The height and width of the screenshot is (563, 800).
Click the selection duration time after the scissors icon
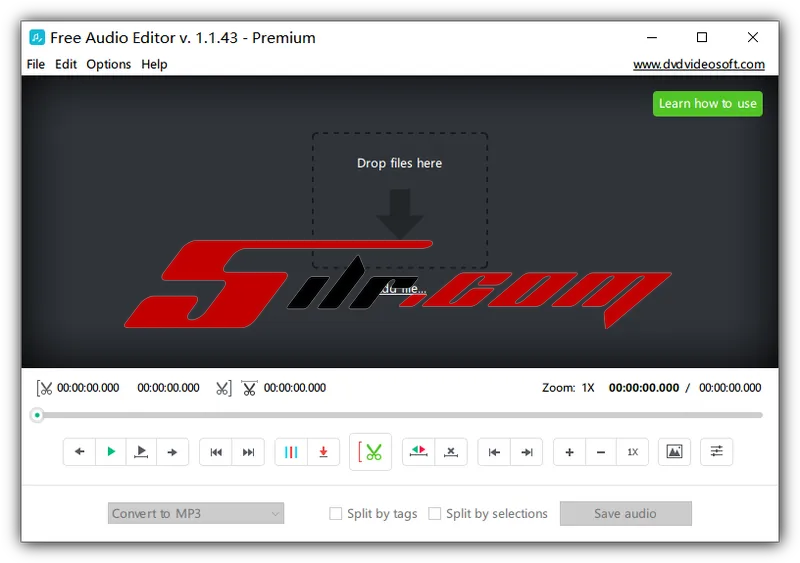pos(295,388)
